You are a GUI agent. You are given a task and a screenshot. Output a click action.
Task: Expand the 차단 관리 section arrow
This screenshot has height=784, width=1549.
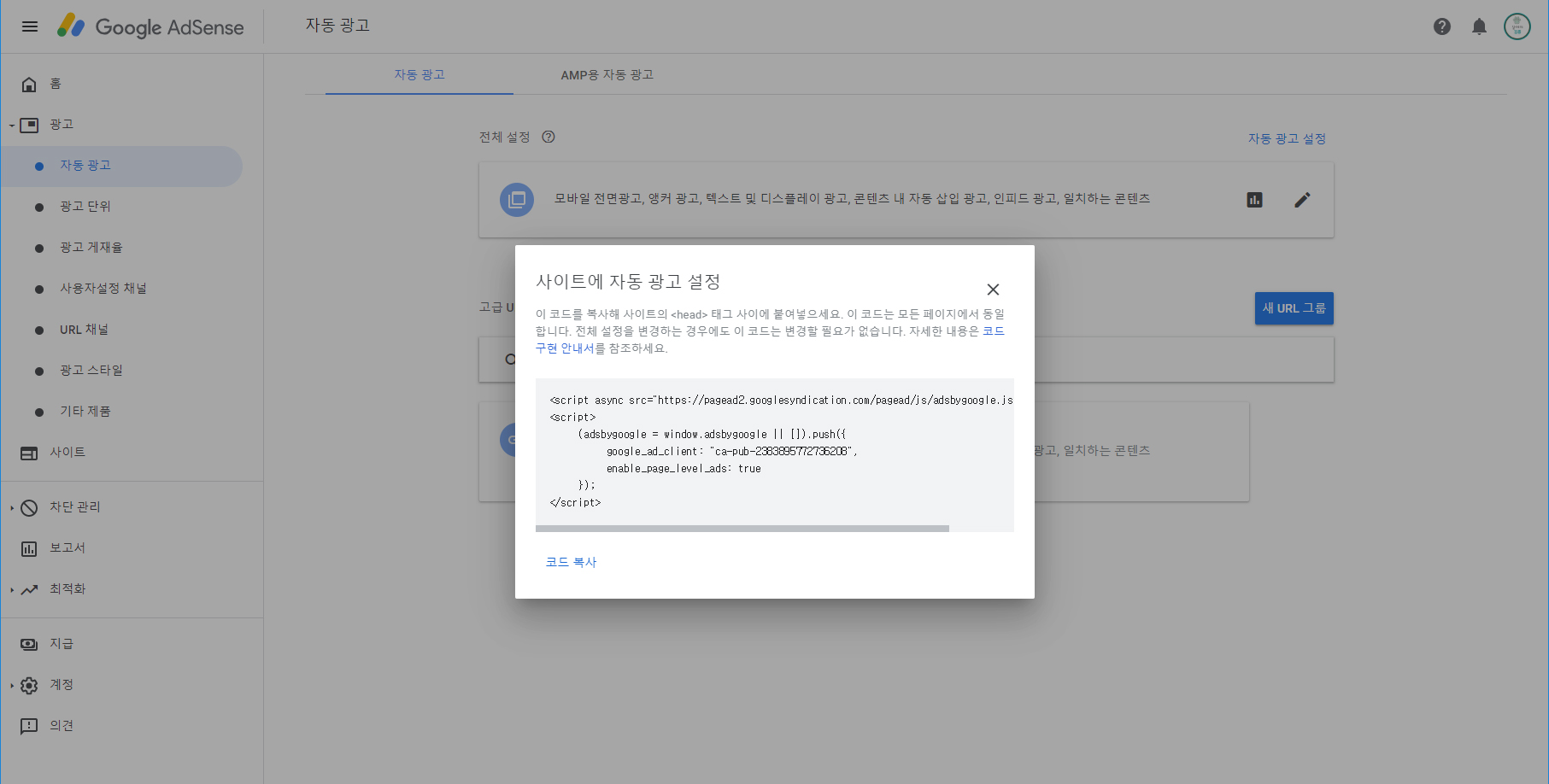click(x=12, y=508)
